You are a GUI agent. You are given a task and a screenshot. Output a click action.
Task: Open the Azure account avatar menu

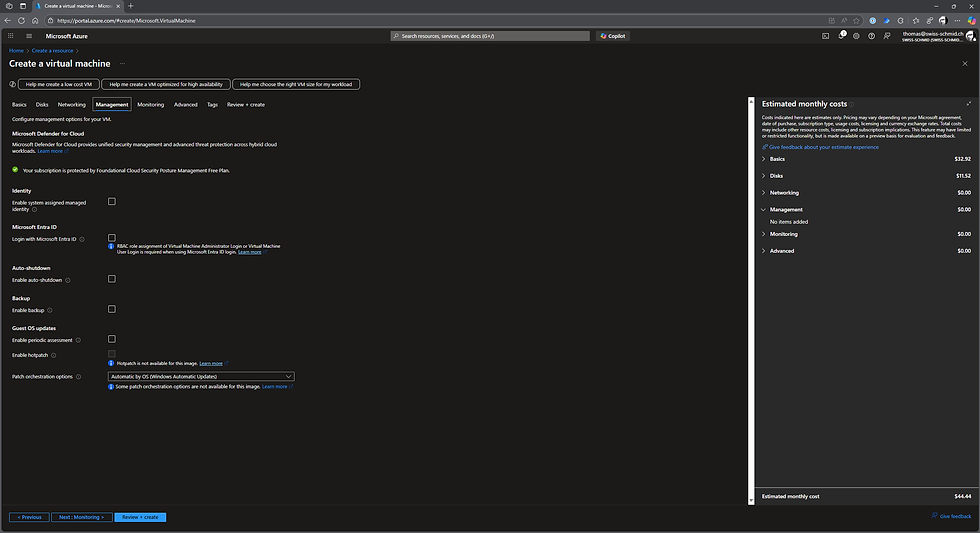(971, 36)
